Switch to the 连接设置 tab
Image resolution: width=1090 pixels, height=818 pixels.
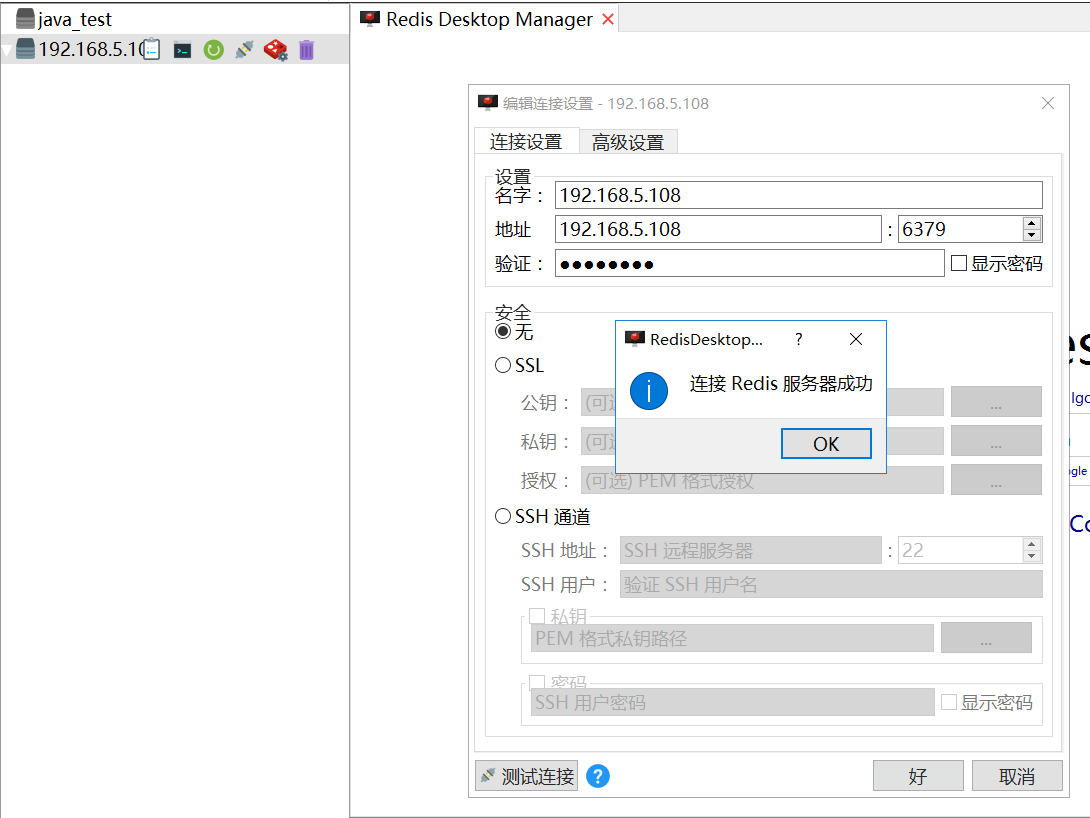coord(526,141)
